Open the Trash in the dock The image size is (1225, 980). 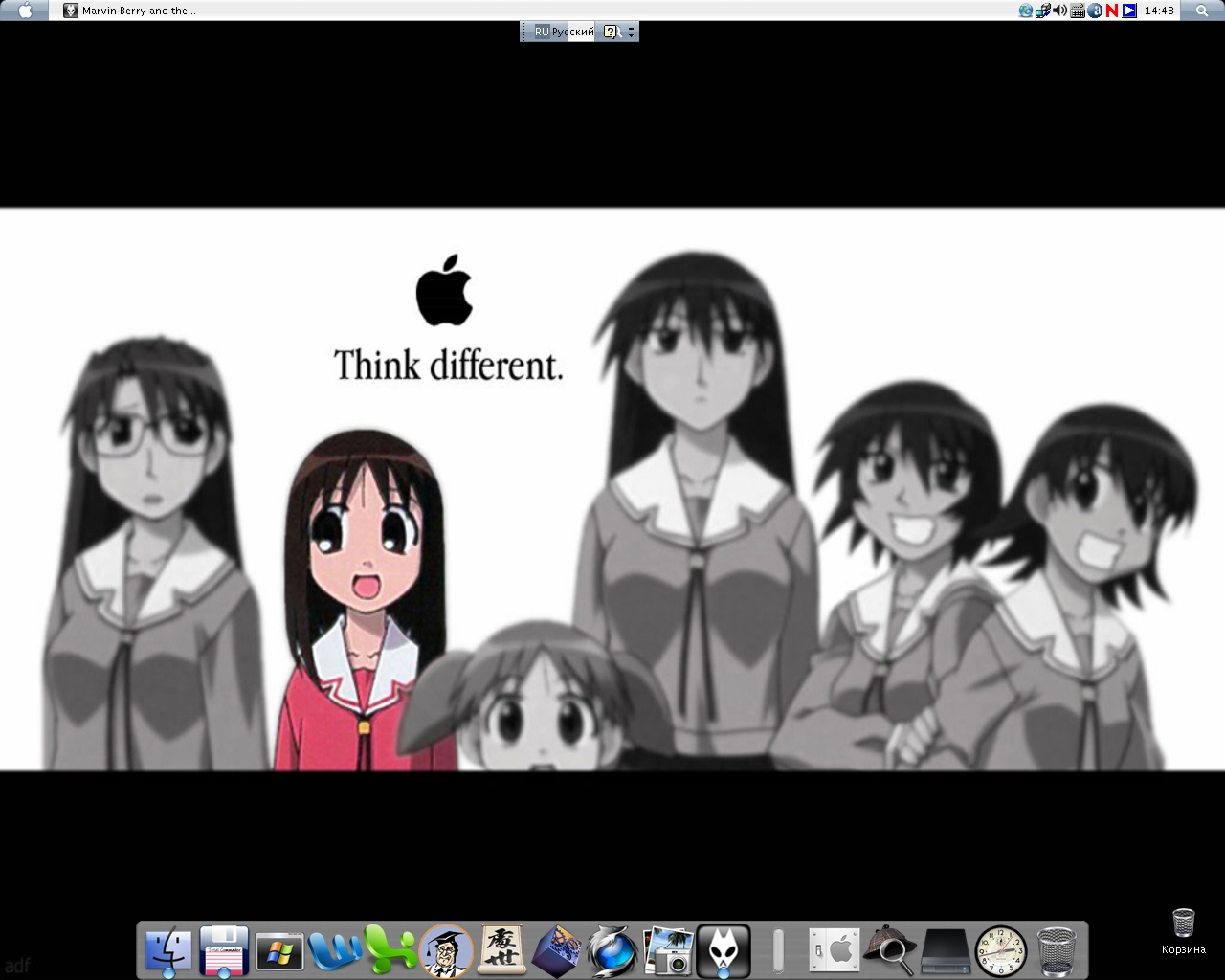click(1056, 951)
